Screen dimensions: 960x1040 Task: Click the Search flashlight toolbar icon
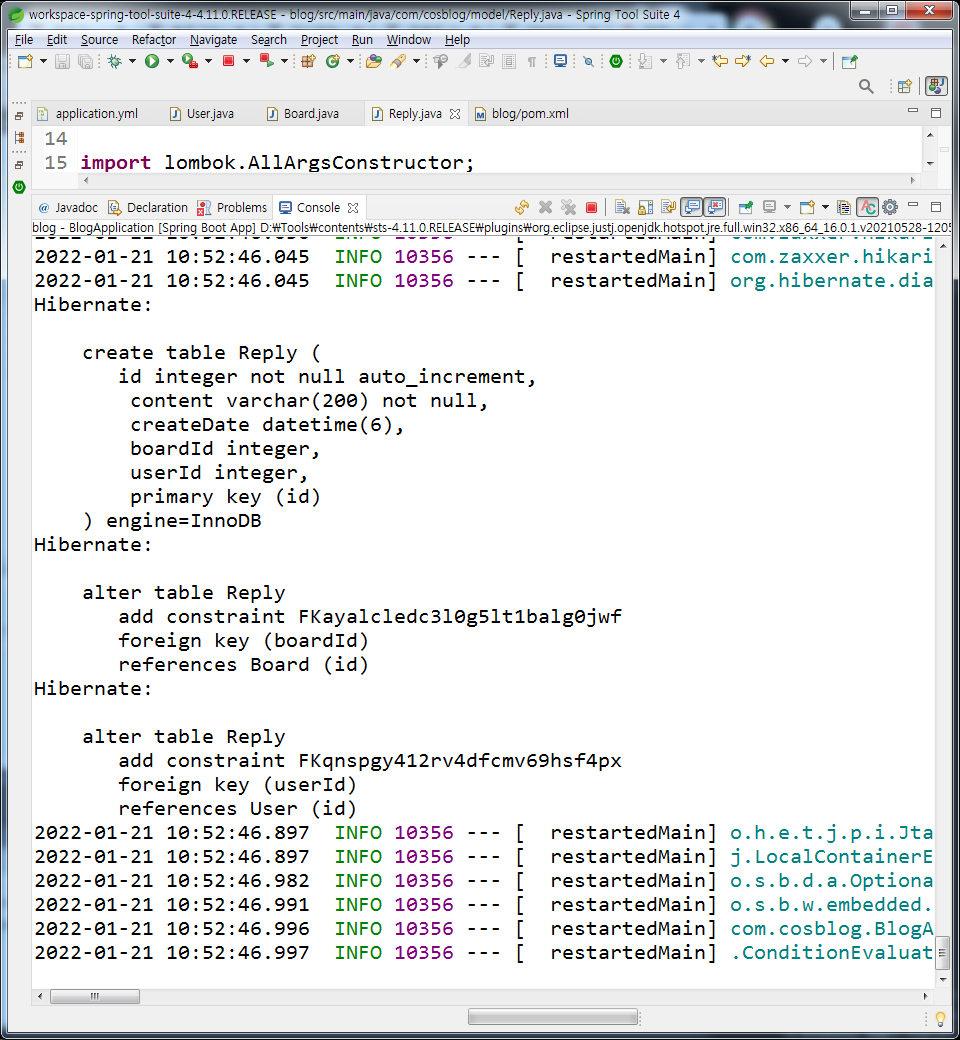[398, 62]
